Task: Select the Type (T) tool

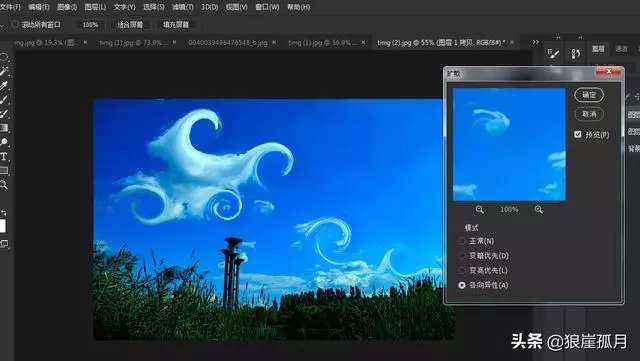Action: (x=4, y=157)
